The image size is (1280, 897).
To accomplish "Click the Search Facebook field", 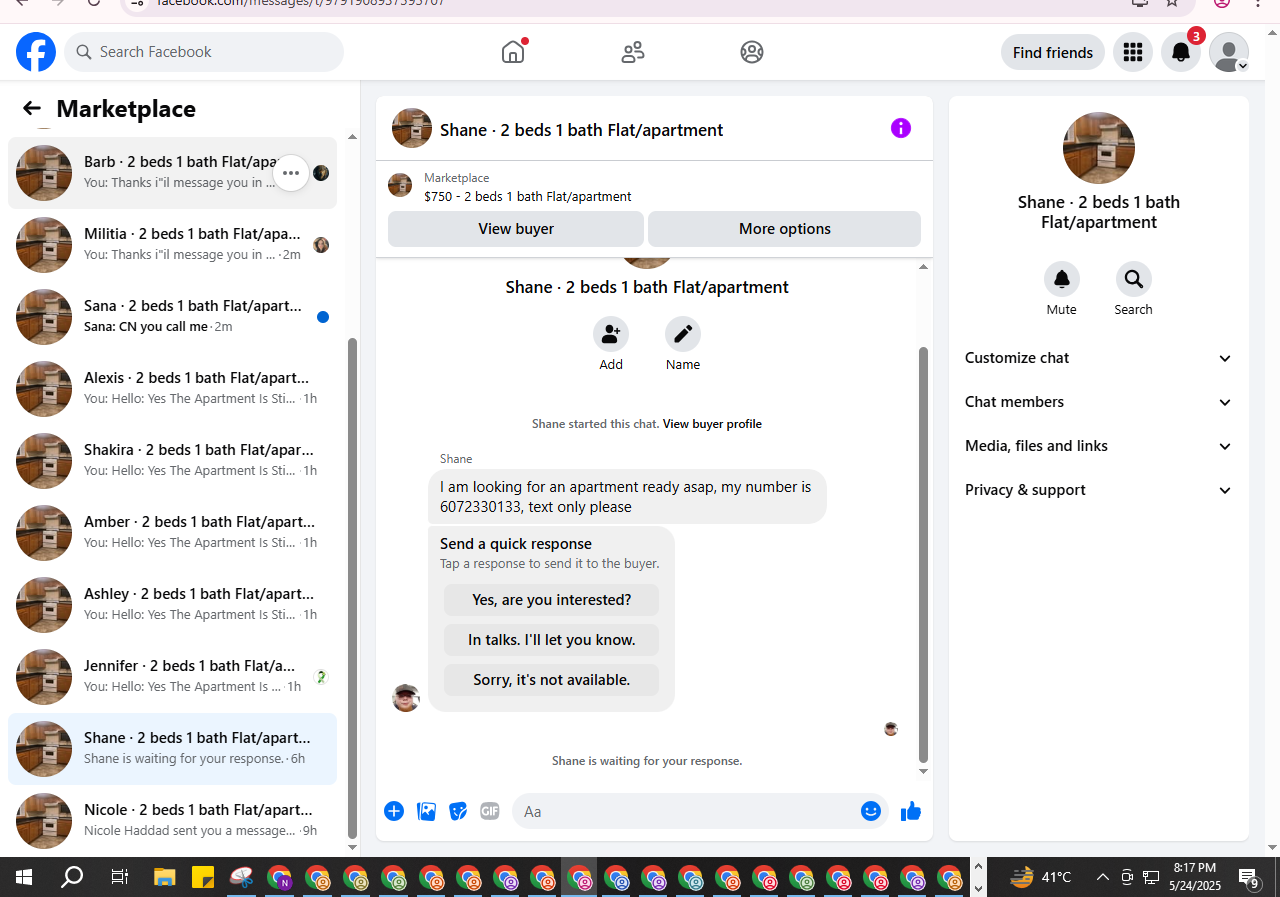I will (204, 52).
